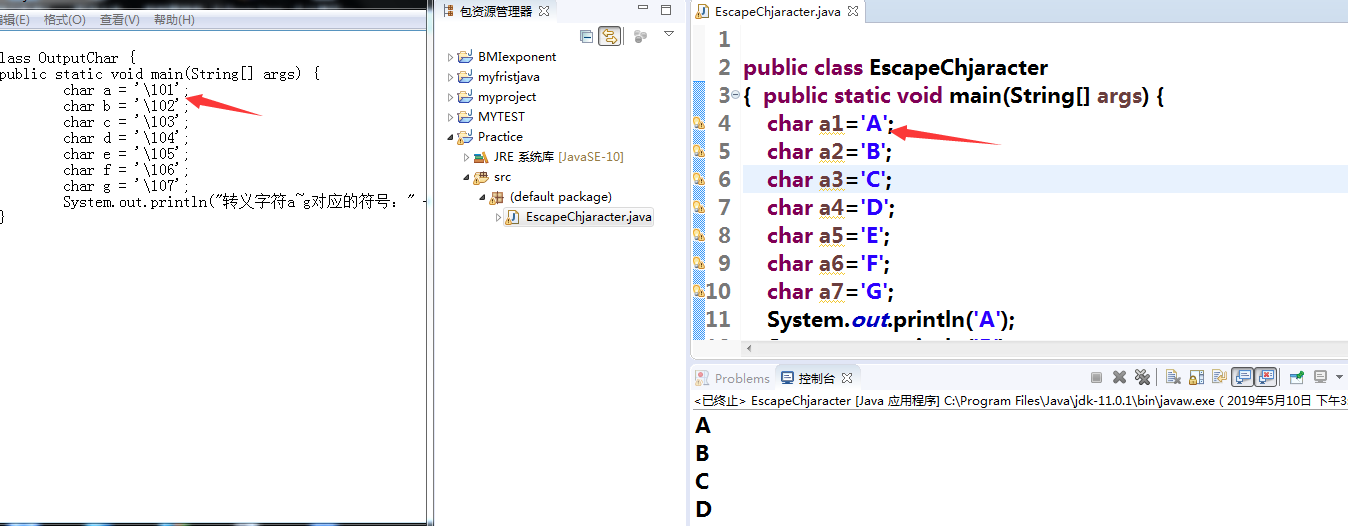
Task: Click the Display Selected Console monitor icon
Action: [x=1320, y=377]
